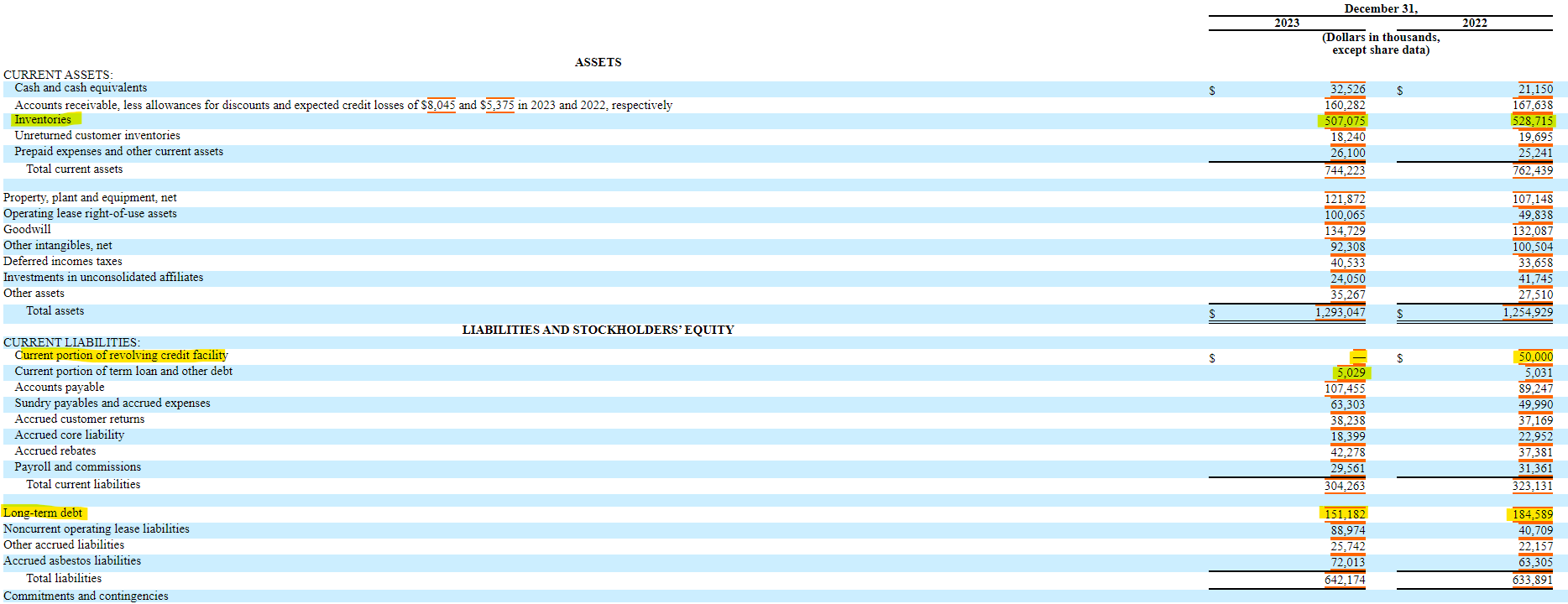The width and height of the screenshot is (1568, 604).
Task: Select other intangibles value 100,504
Action: pos(1533,247)
